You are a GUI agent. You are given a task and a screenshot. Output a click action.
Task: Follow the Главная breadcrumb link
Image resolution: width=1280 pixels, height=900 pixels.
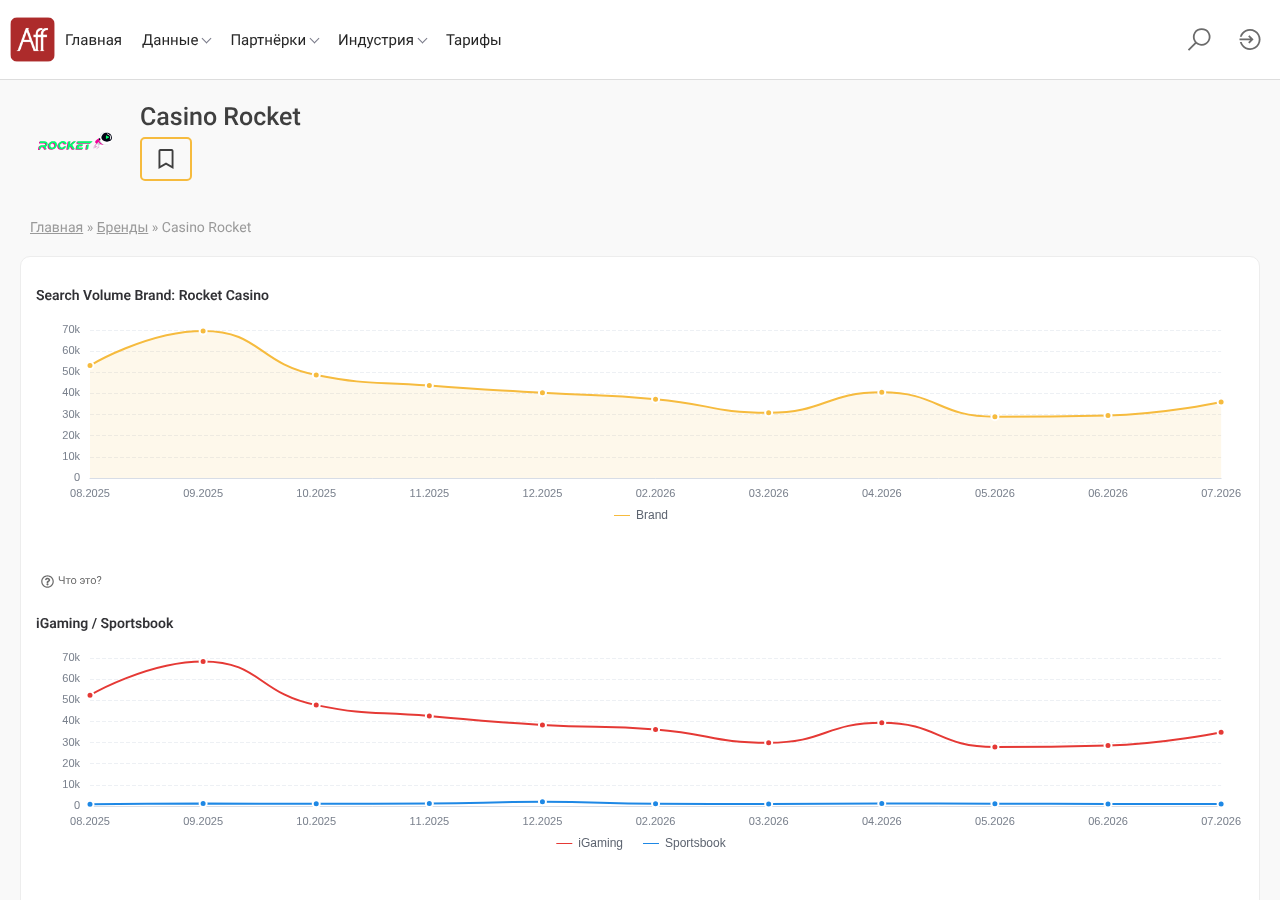(x=56, y=227)
